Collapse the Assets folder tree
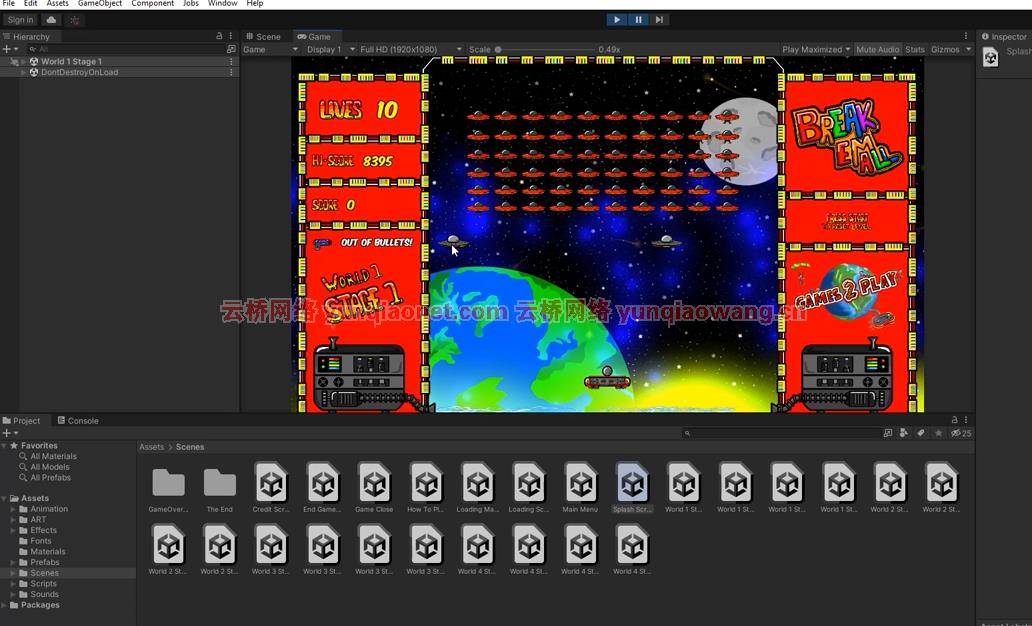 pyautogui.click(x=4, y=498)
